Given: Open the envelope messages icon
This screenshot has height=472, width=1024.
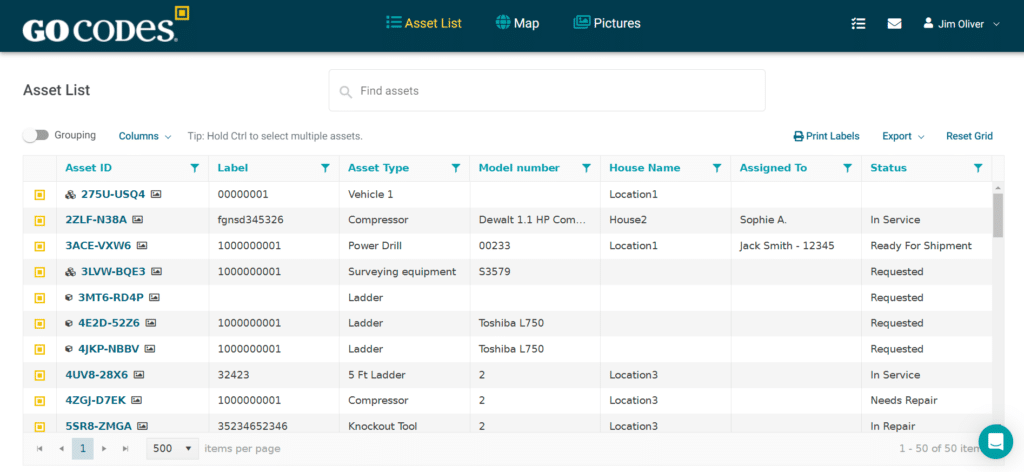Looking at the screenshot, I should [894, 24].
